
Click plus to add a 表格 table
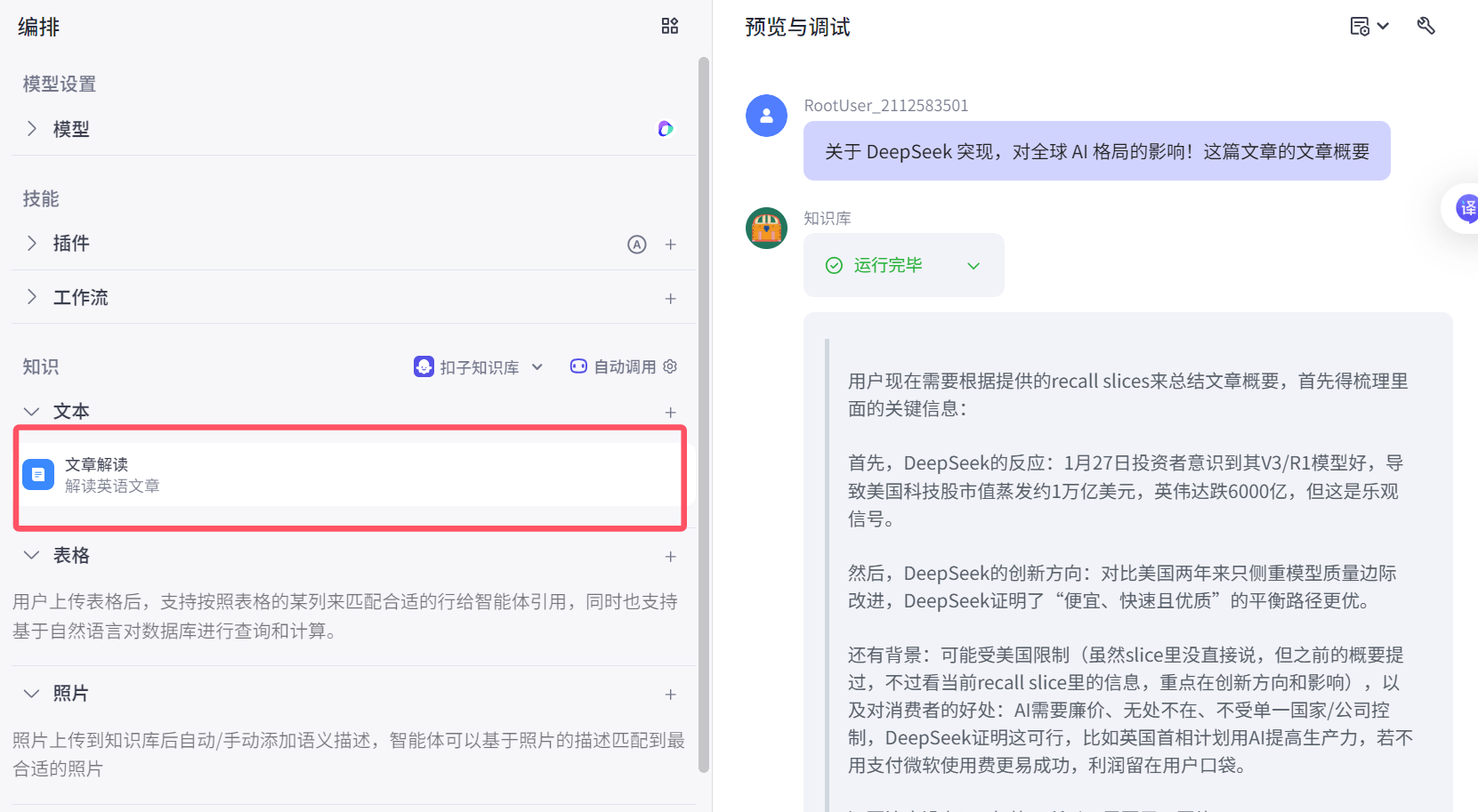point(671,555)
